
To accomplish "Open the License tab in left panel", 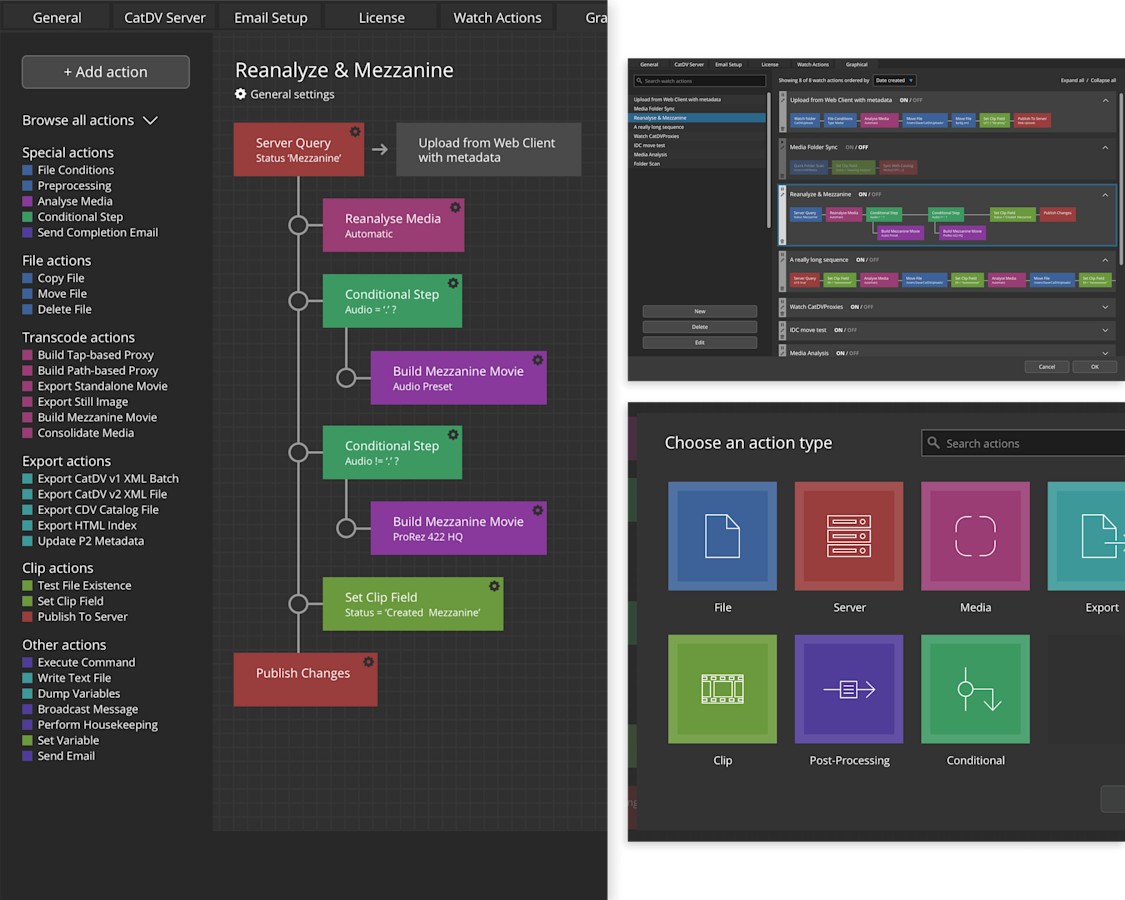I will (x=382, y=17).
